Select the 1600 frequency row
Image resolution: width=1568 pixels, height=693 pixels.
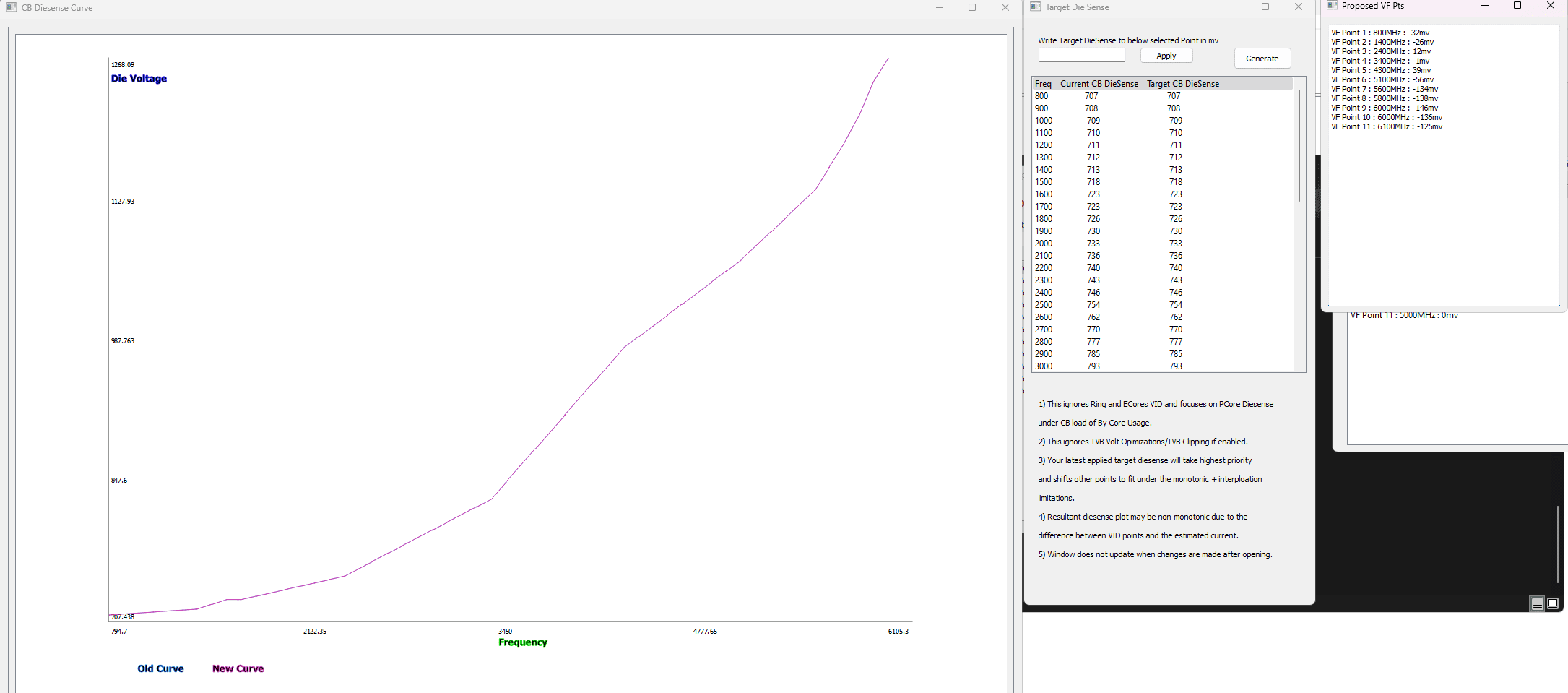pos(1163,194)
